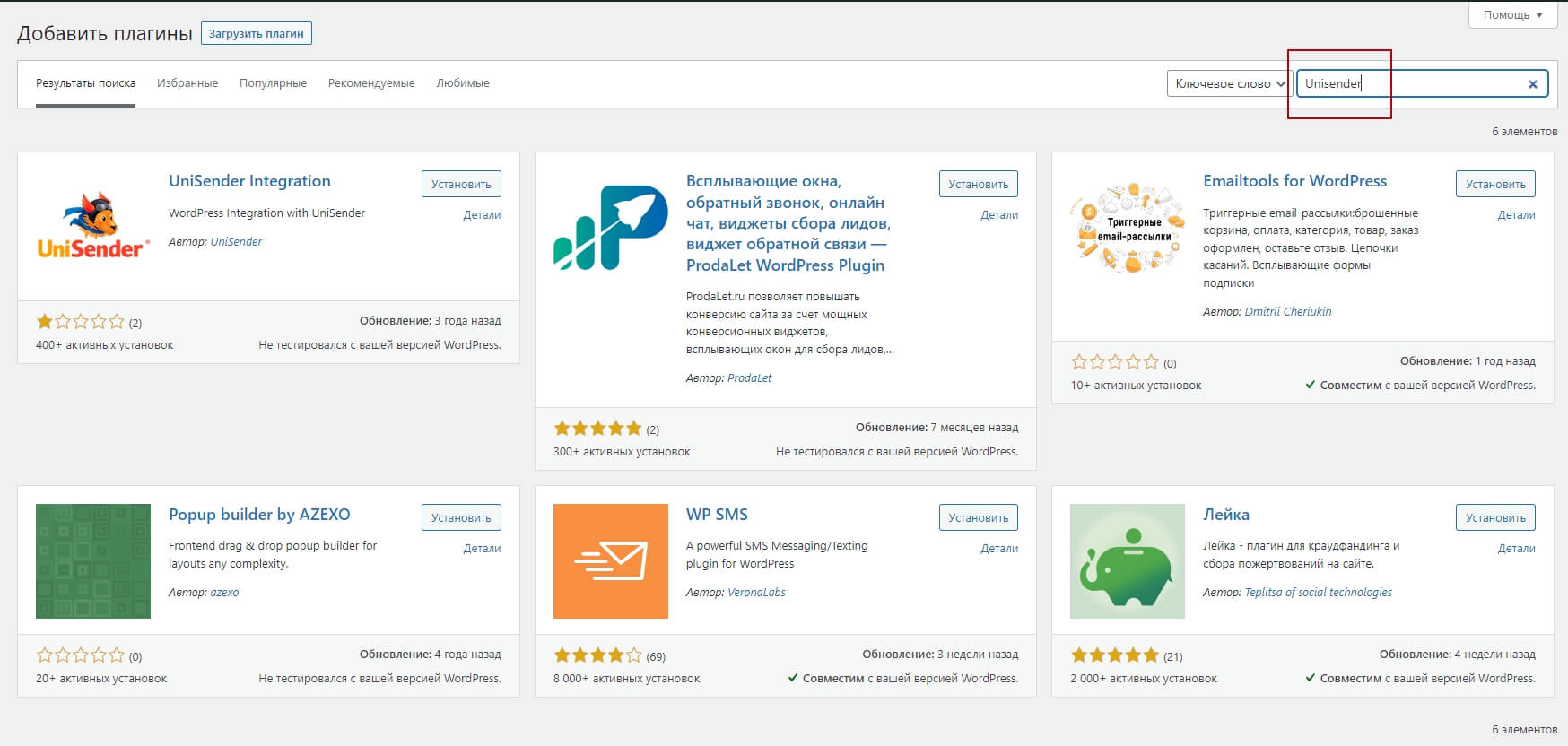The height and width of the screenshot is (746, 1568).
Task: Click the green piggy bank Лейка icon
Action: pos(1128,561)
